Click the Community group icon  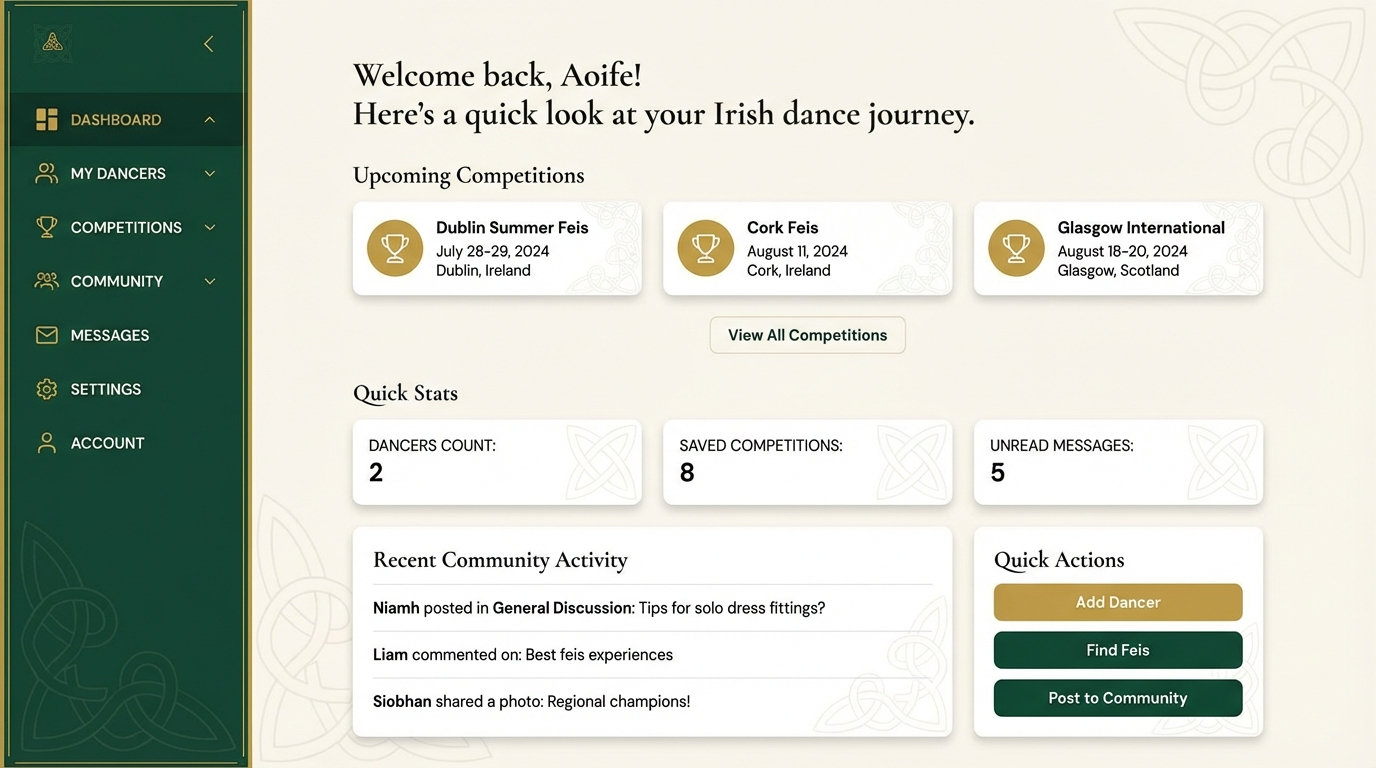[46, 281]
